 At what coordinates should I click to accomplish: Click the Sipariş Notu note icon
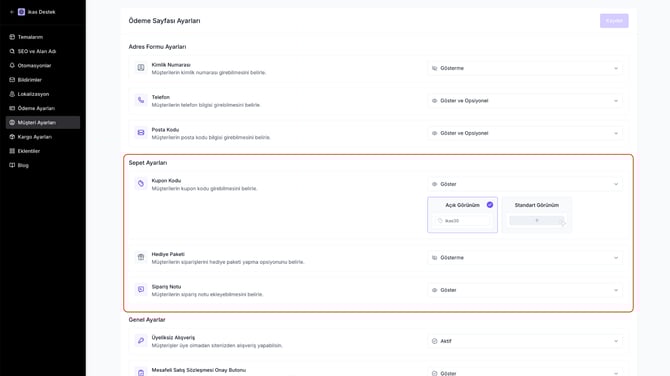coord(141,289)
